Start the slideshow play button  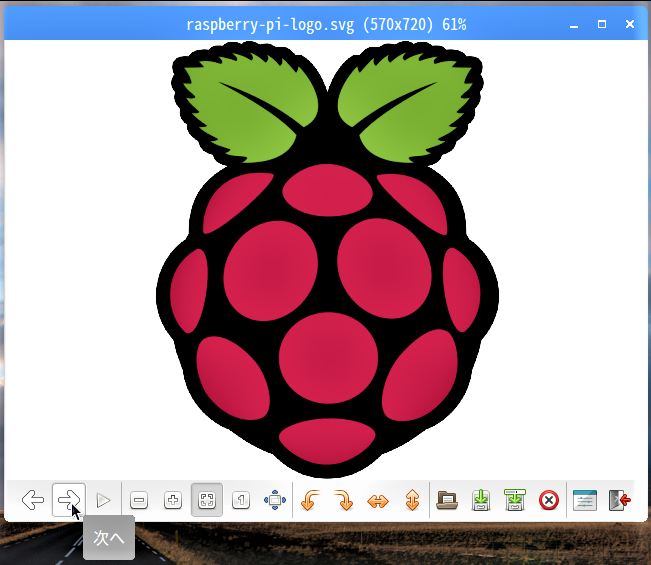103,500
